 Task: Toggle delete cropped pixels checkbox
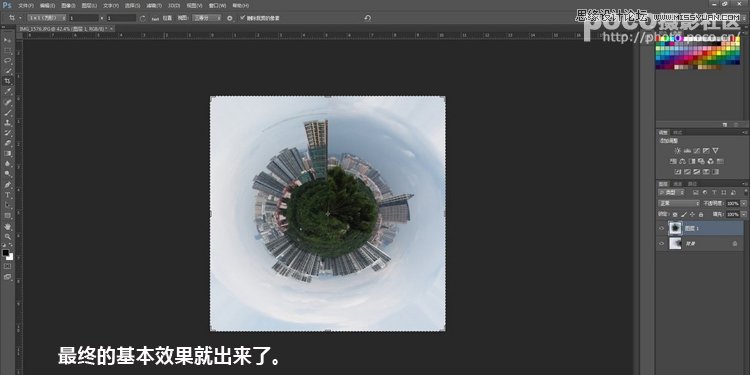click(243, 18)
